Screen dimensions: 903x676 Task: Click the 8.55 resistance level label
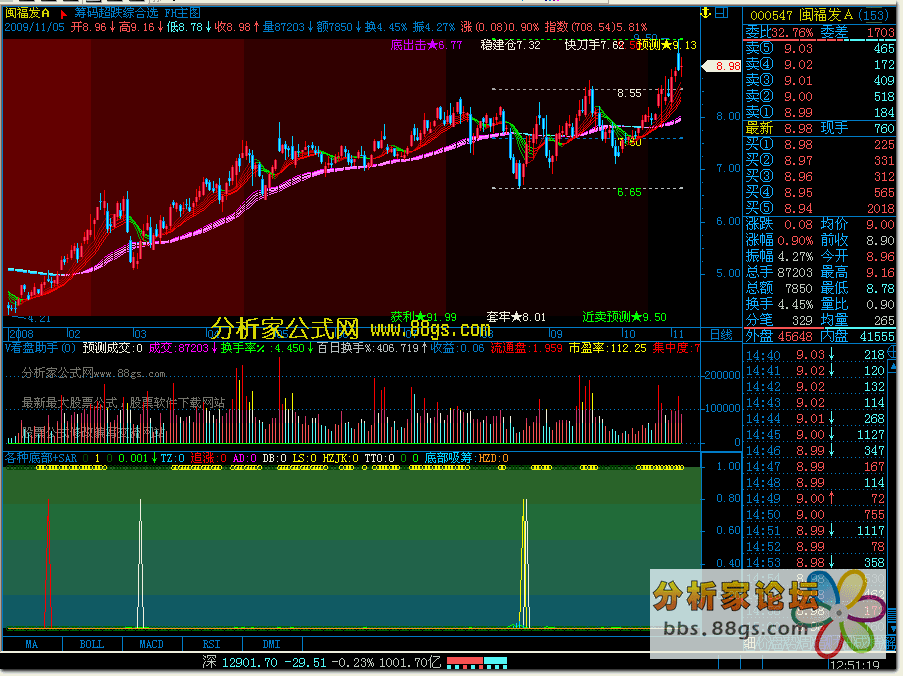tap(629, 93)
